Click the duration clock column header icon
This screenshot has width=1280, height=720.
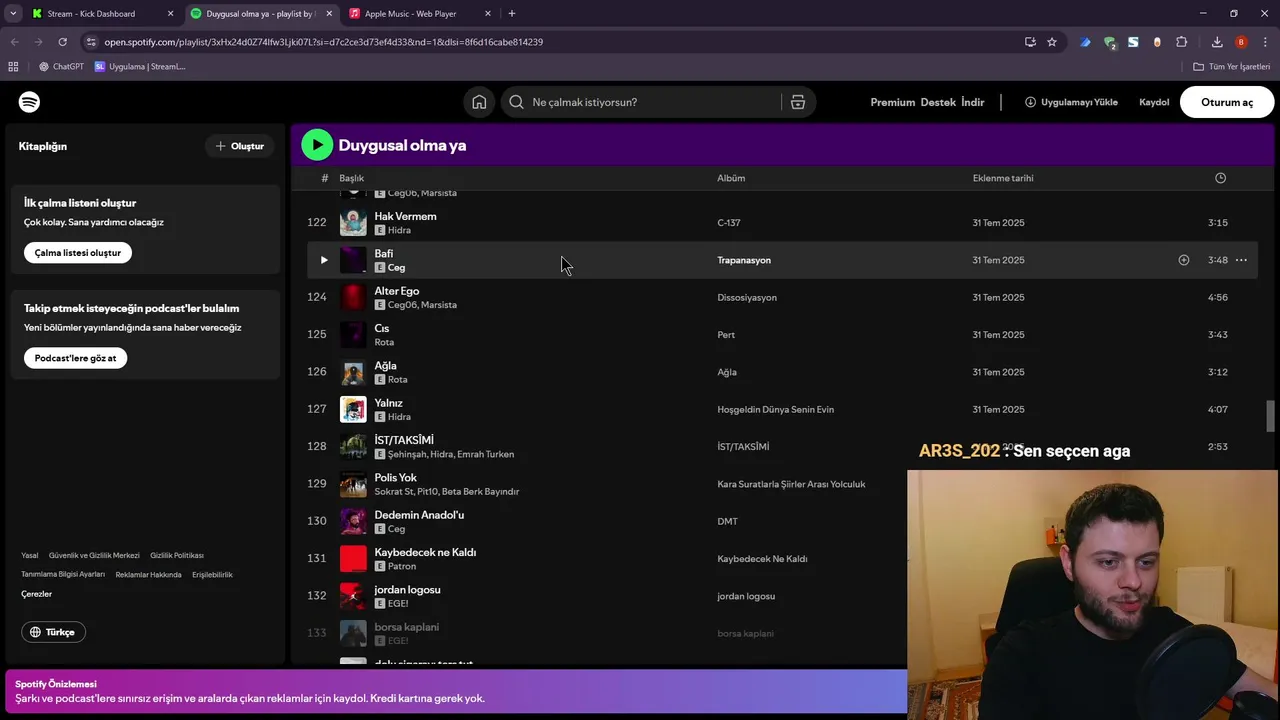coord(1220,178)
